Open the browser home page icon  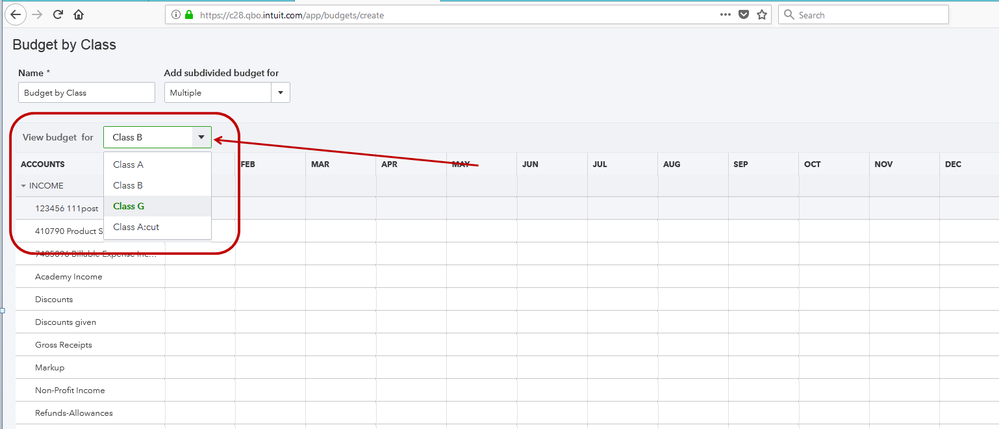tap(79, 14)
